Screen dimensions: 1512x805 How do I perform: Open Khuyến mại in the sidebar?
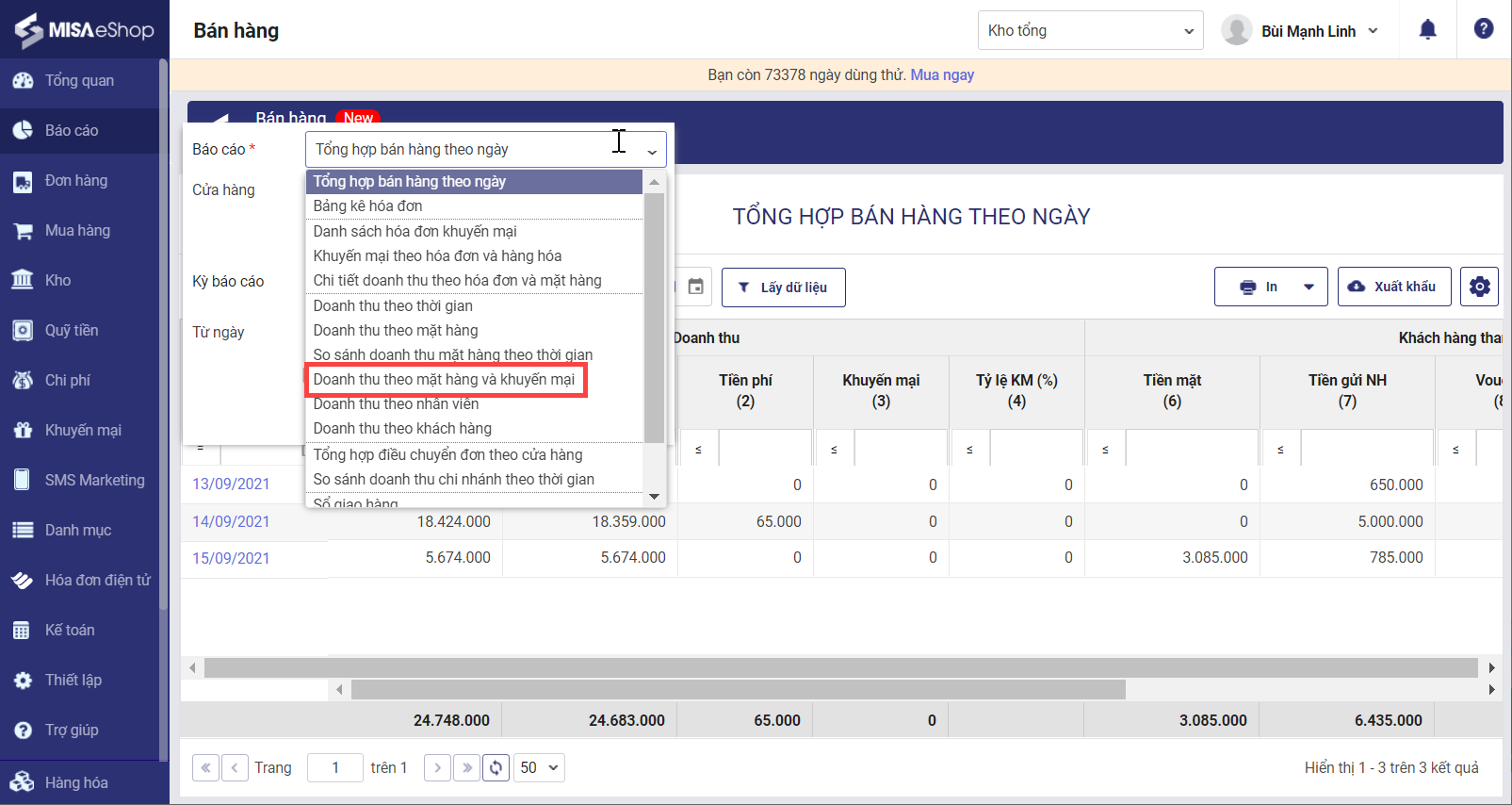[x=83, y=430]
